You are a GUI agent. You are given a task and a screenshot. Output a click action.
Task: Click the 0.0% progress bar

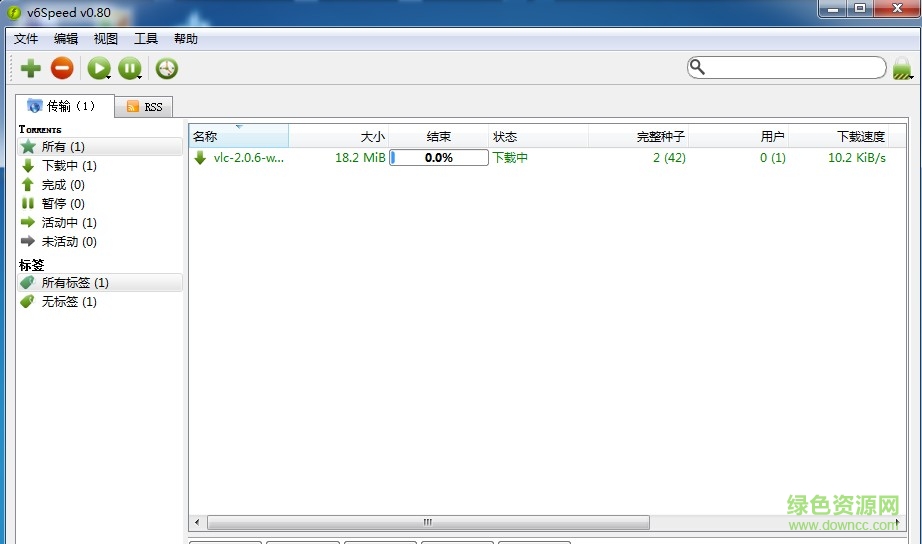(439, 158)
